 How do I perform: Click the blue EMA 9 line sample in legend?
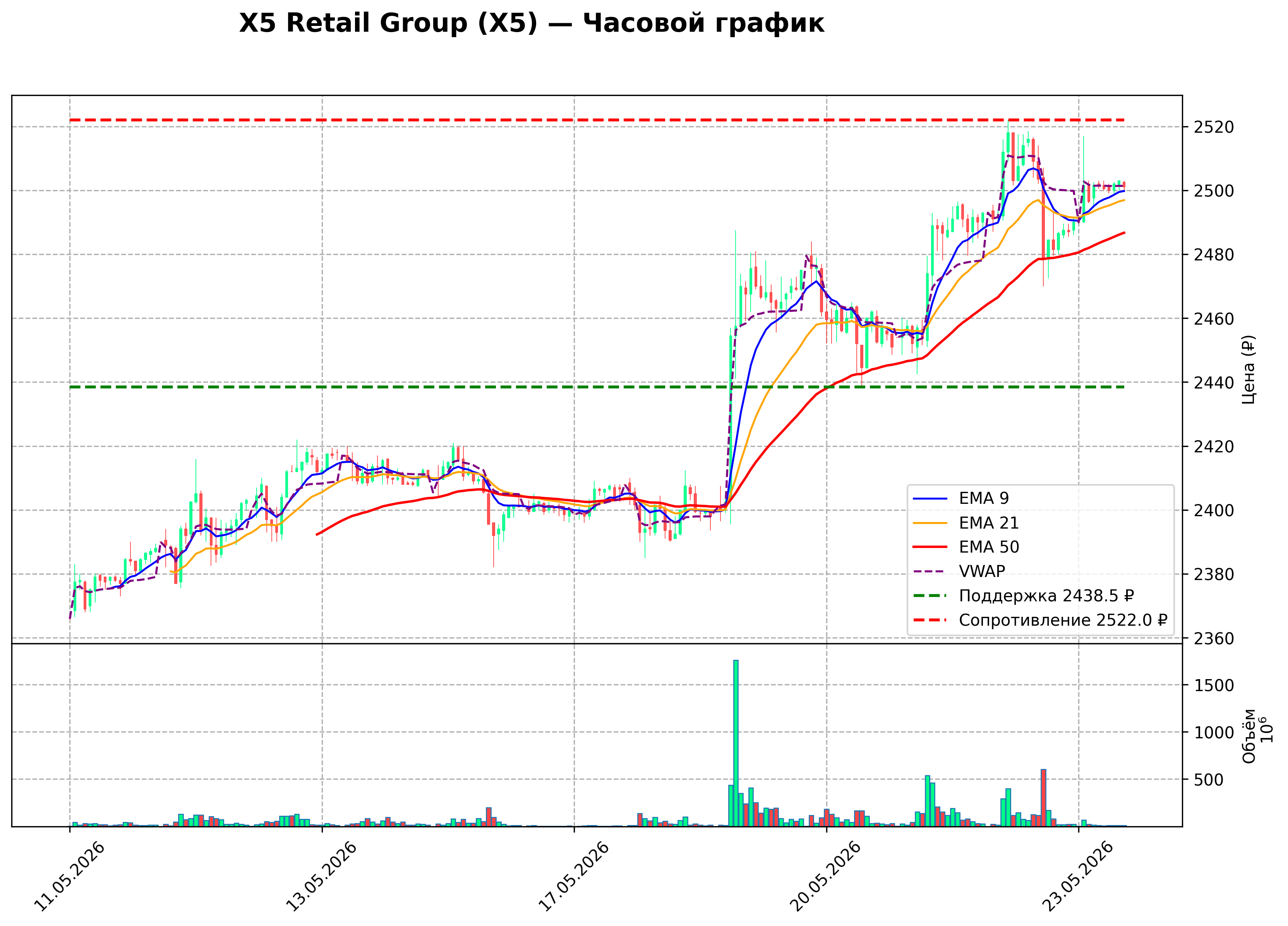click(x=930, y=498)
